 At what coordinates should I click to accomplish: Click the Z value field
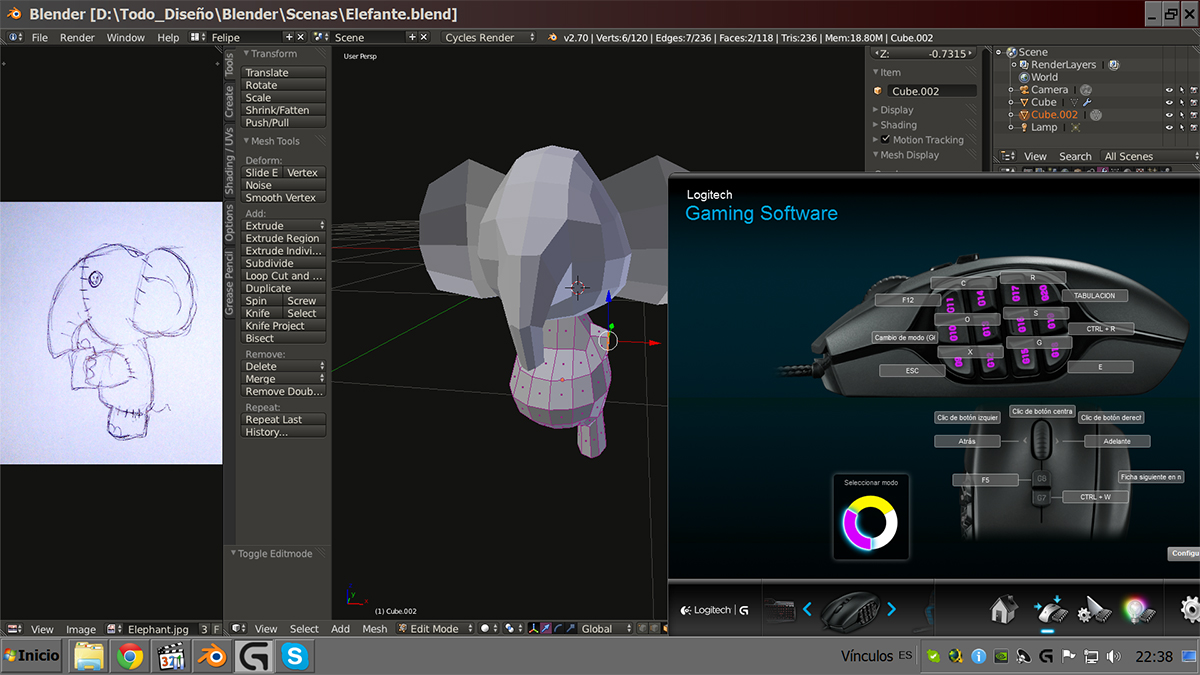tap(924, 54)
